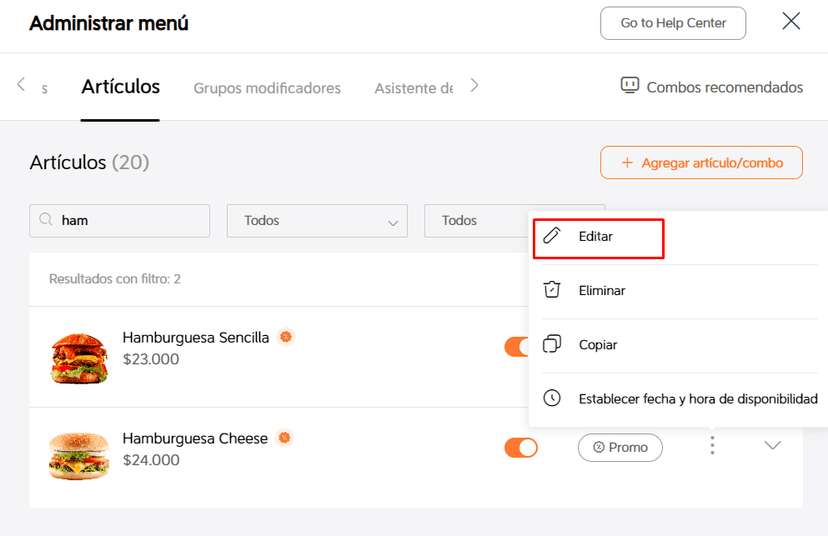
Task: Click the Combos recomendados icon
Action: click(629, 86)
